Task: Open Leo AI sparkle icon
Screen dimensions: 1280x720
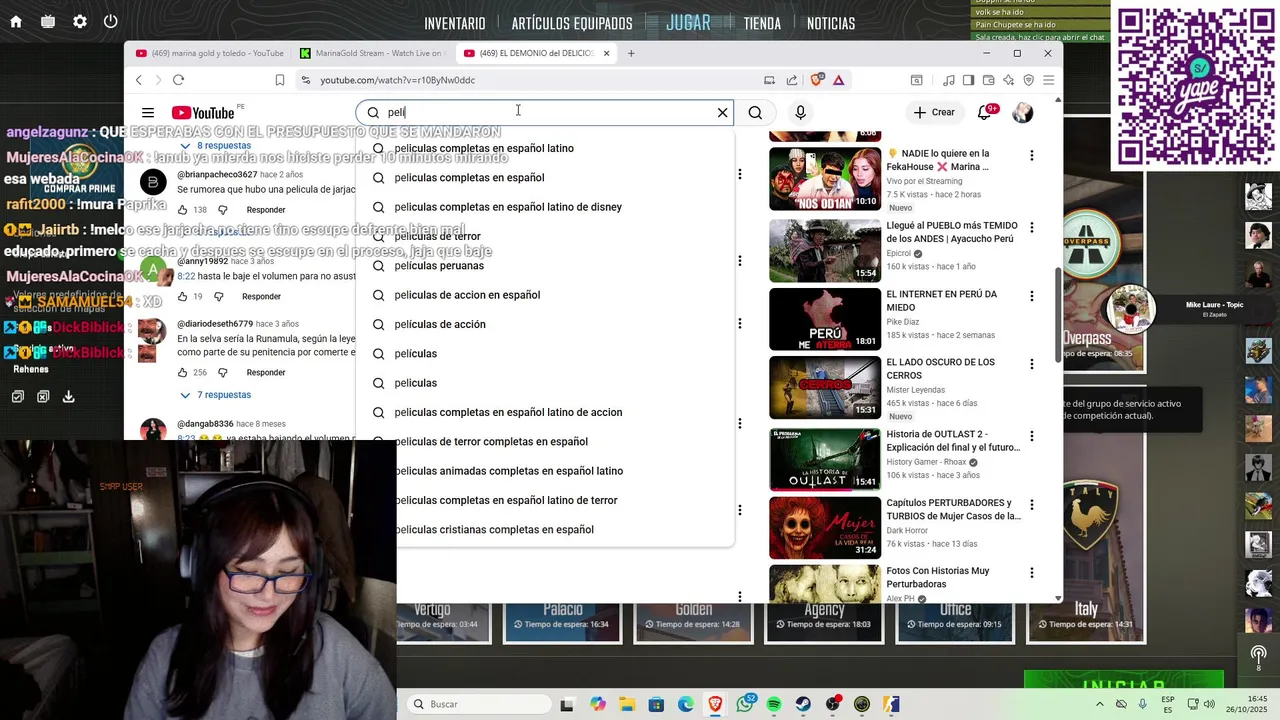Action: [x=1008, y=80]
